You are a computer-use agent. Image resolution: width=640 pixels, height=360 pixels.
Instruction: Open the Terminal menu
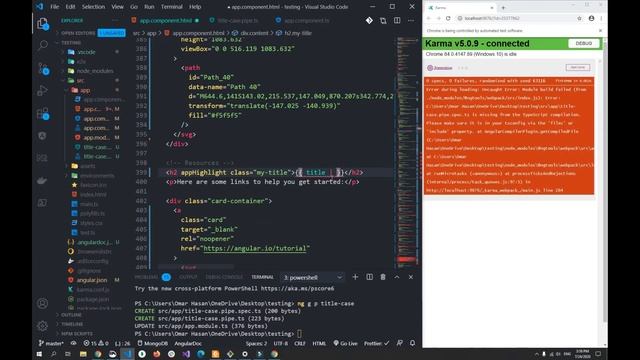click(171, 7)
